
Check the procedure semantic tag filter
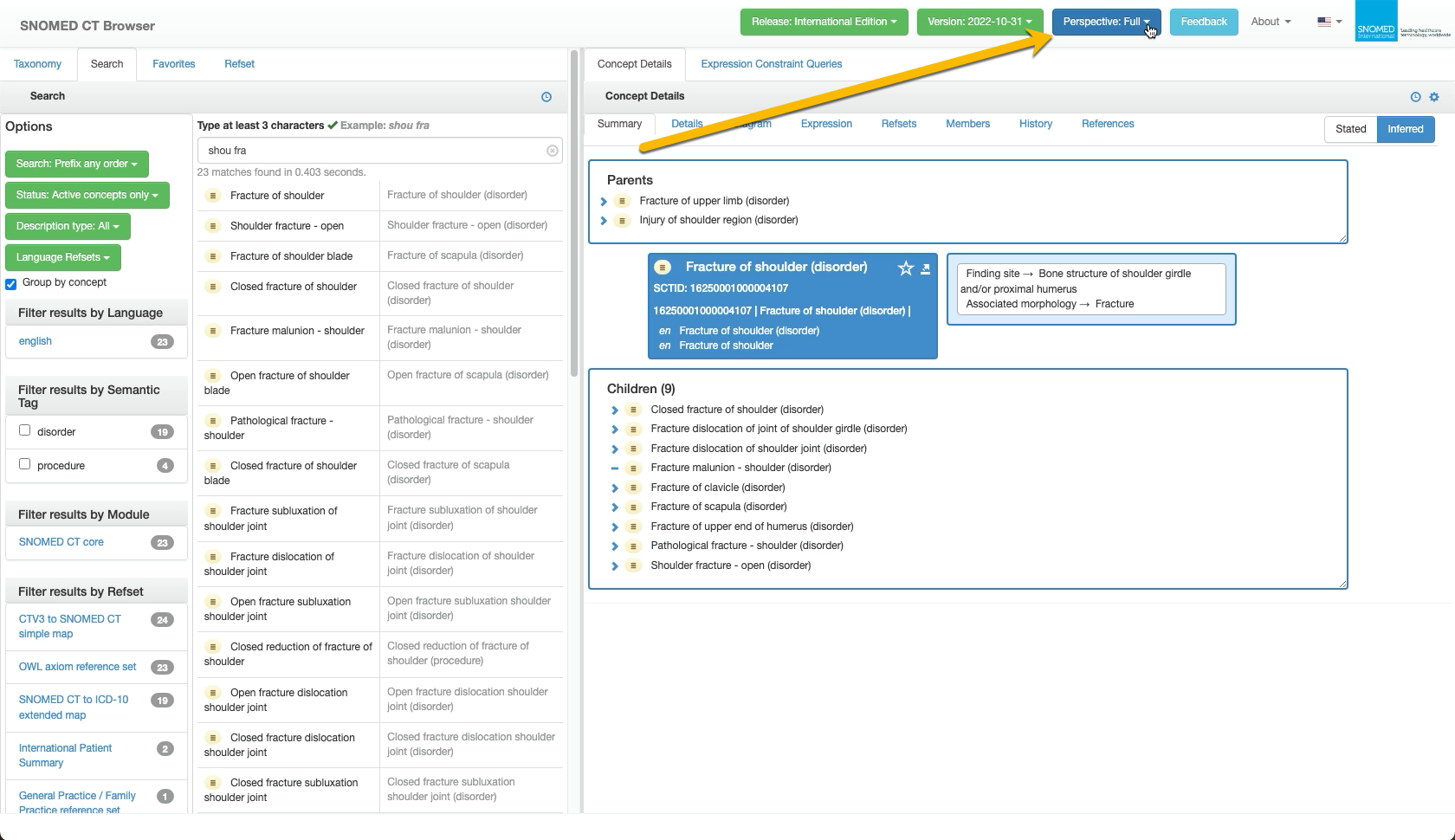pos(25,464)
